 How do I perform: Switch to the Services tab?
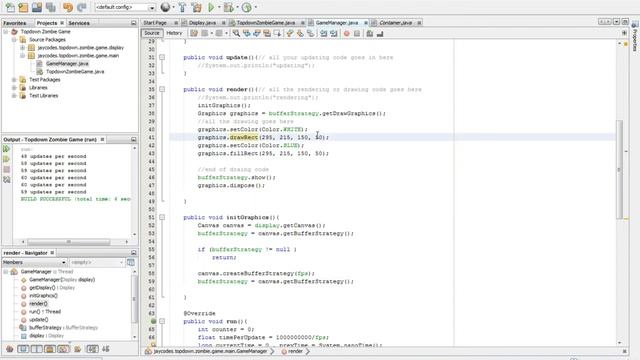pyautogui.click(x=79, y=23)
